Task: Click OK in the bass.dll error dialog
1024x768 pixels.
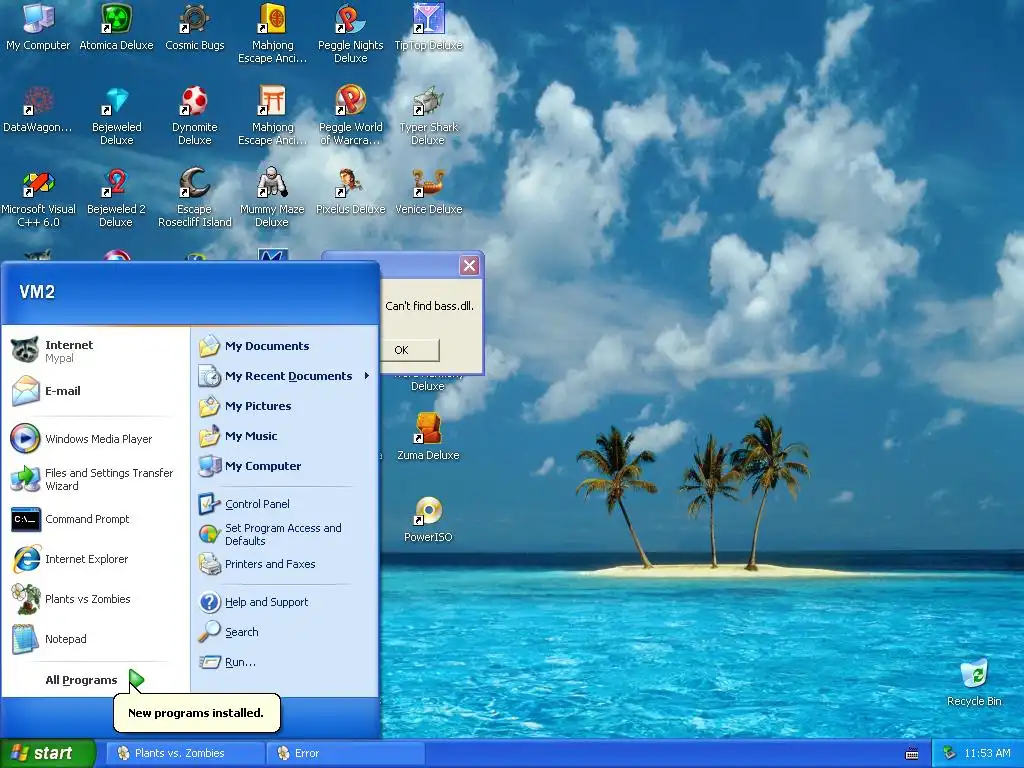Action: coord(410,350)
